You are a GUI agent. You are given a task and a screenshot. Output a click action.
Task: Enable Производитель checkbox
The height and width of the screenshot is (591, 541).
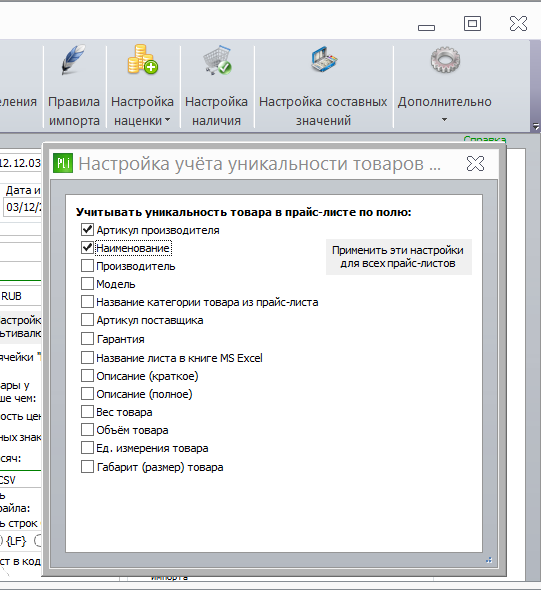point(87,266)
